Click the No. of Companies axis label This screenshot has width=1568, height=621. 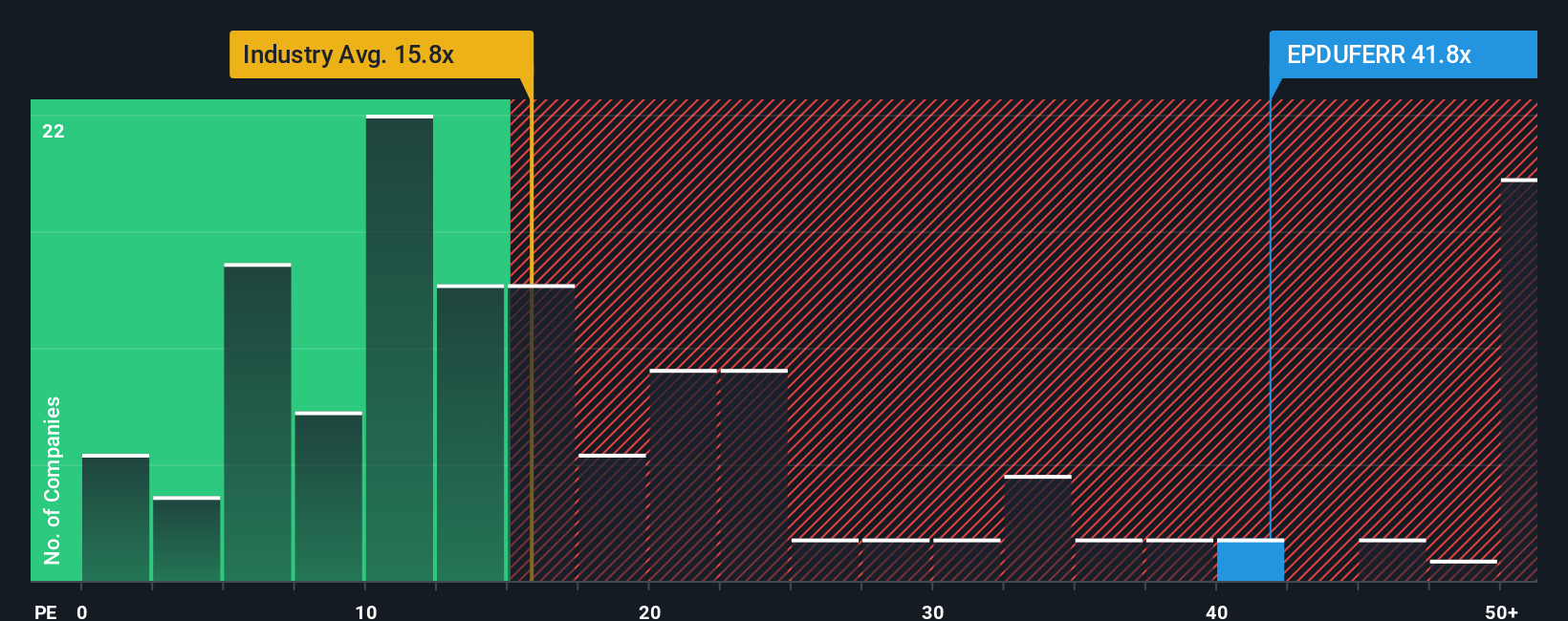tap(53, 481)
